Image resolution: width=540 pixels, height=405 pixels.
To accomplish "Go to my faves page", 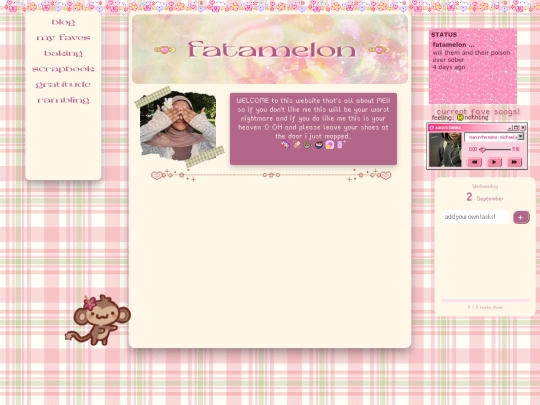I will 63,38.
